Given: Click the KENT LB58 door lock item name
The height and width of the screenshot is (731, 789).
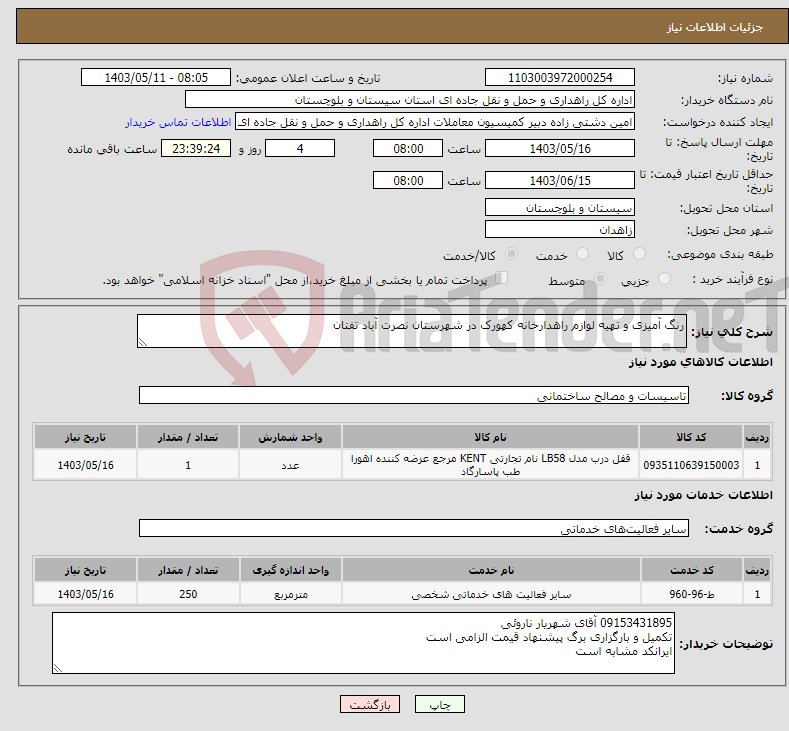Looking at the screenshot, I should pos(490,465).
